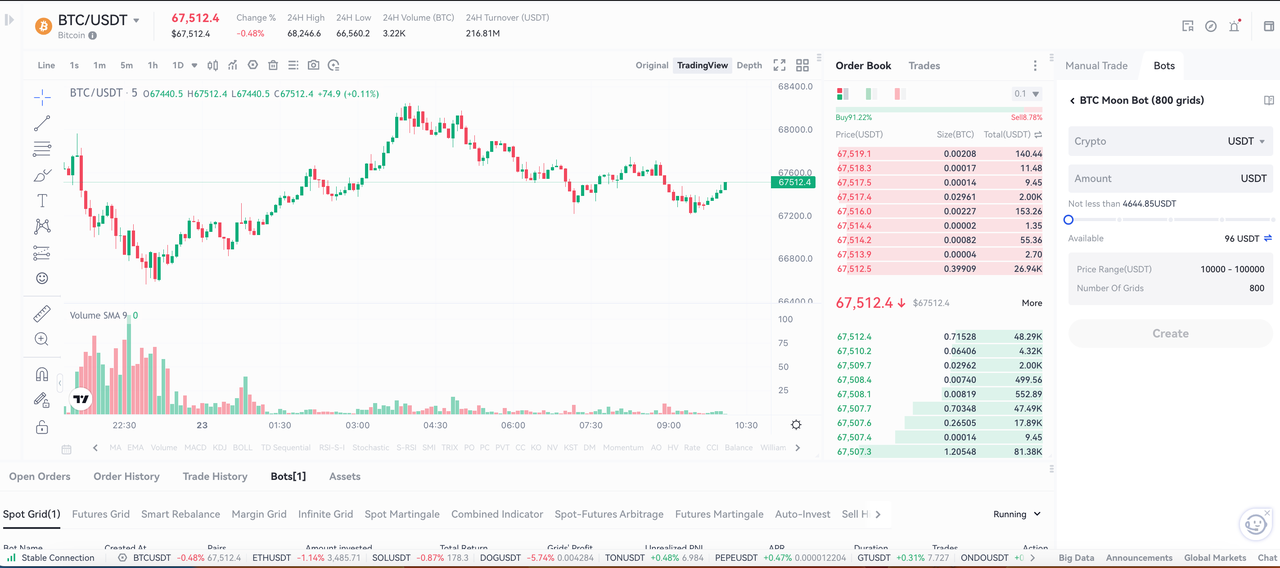Viewport: 1280px width, 568px height.
Task: Open the ruler measure tool
Action: tap(42, 314)
